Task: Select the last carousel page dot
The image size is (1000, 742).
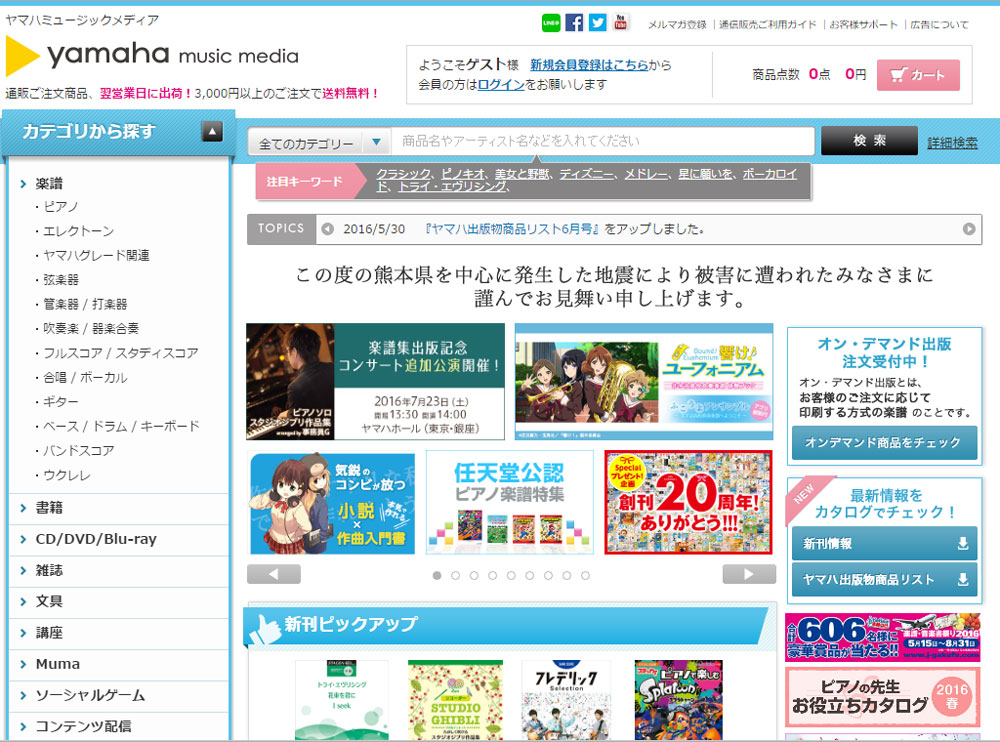Action: [x=585, y=575]
